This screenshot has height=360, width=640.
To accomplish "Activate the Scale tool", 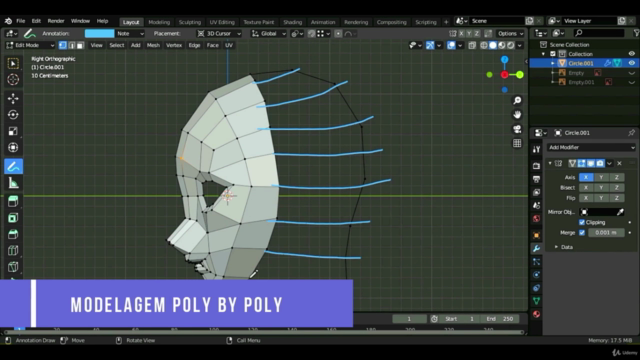I will pyautogui.click(x=13, y=131).
